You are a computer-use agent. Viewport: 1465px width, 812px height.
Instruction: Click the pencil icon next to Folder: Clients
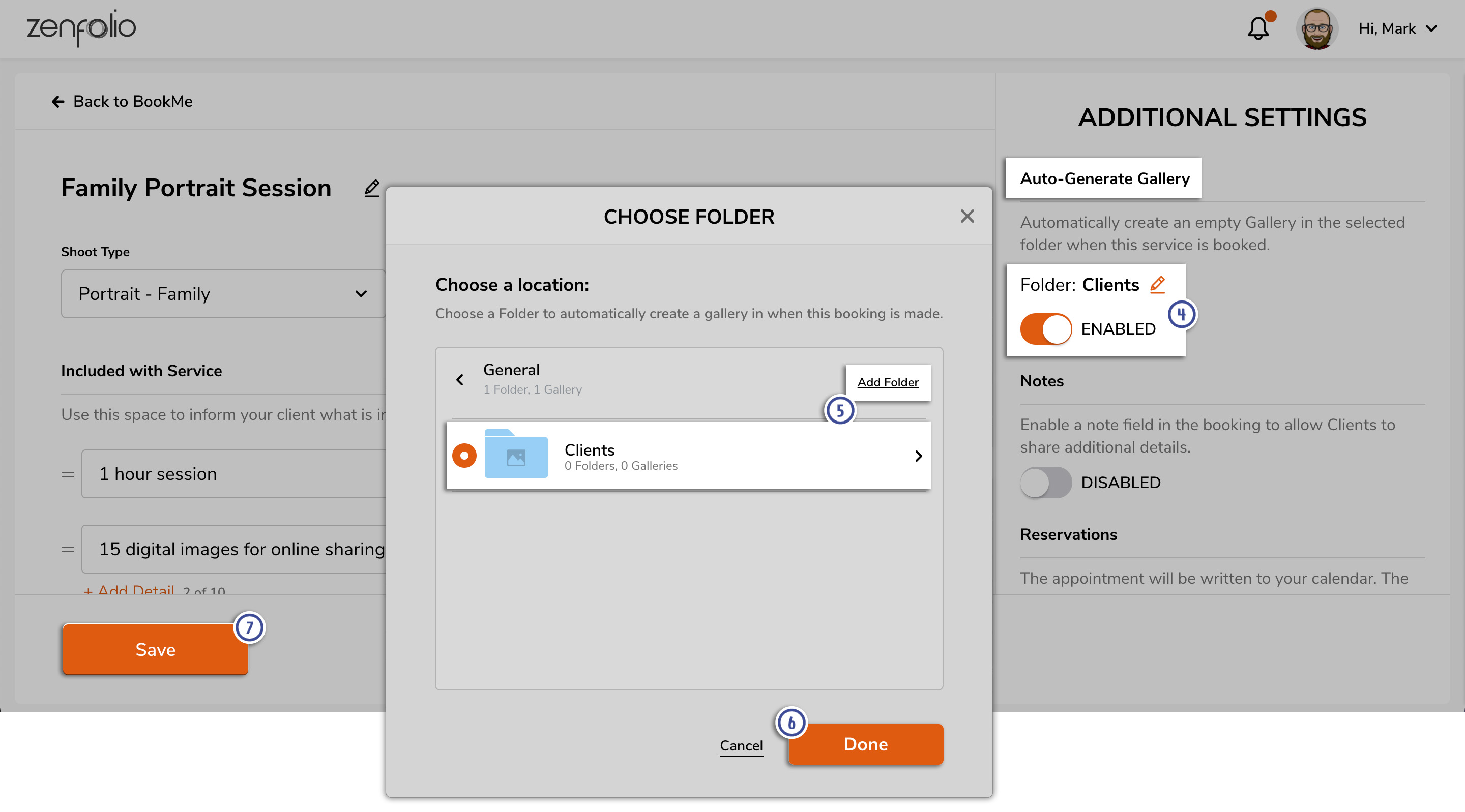point(1156,284)
